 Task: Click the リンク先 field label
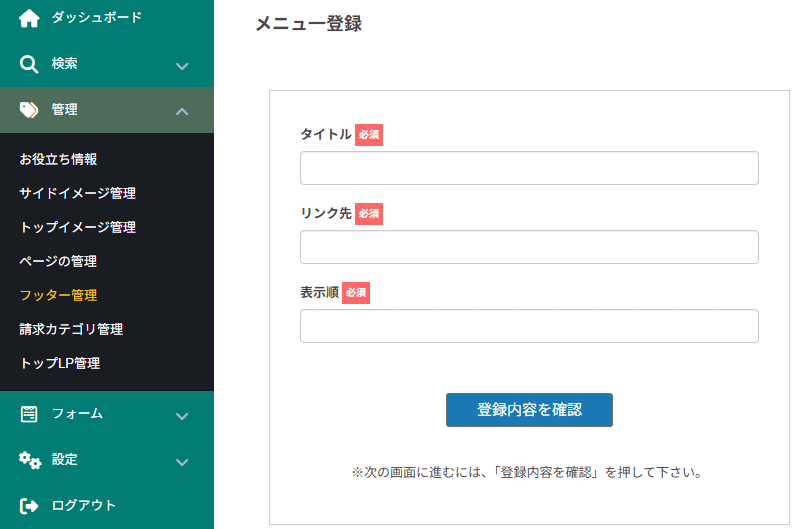[326, 213]
